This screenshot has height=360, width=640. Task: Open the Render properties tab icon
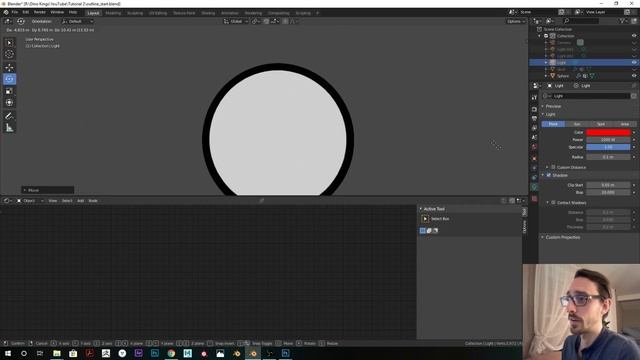click(x=534, y=109)
